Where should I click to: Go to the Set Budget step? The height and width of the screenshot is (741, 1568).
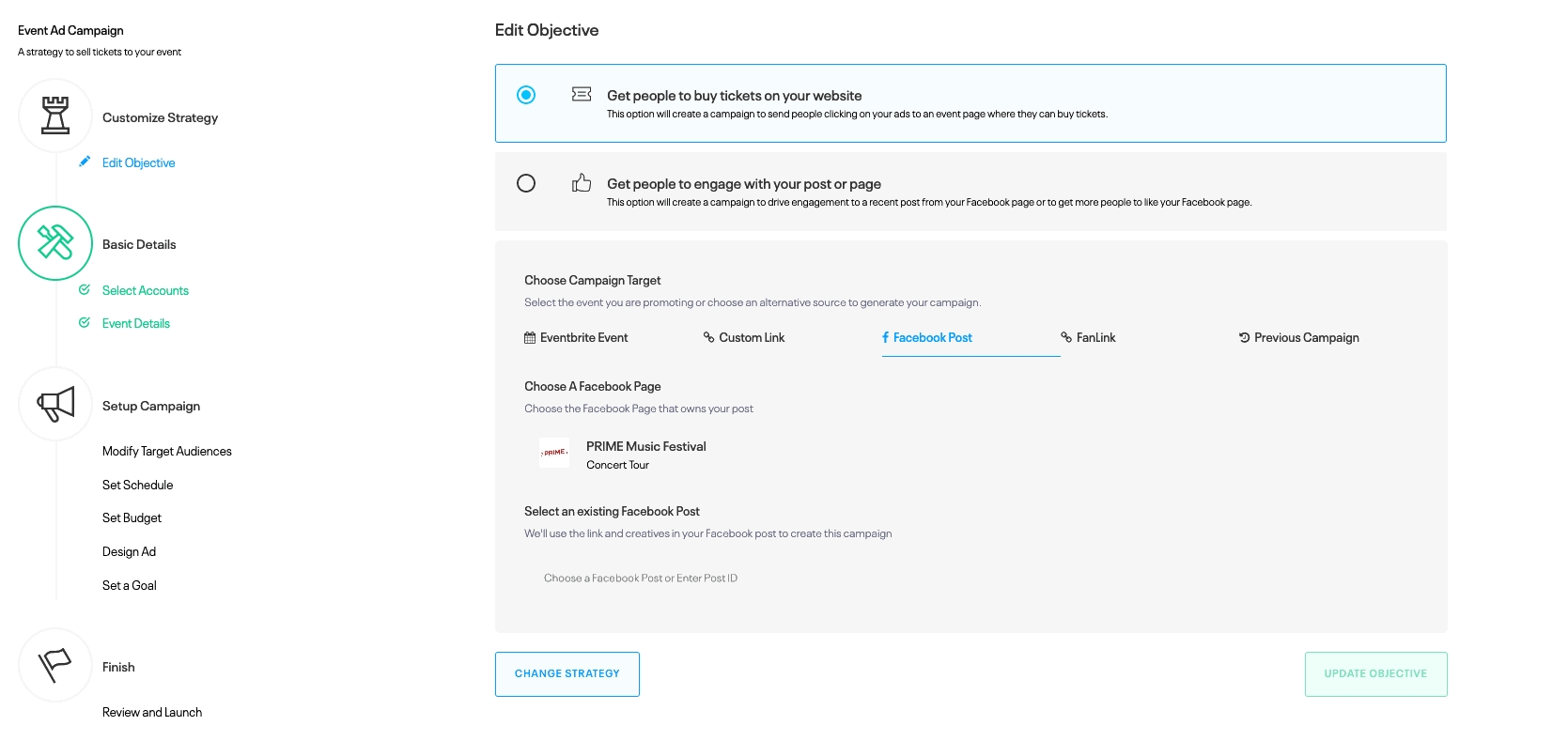point(132,518)
